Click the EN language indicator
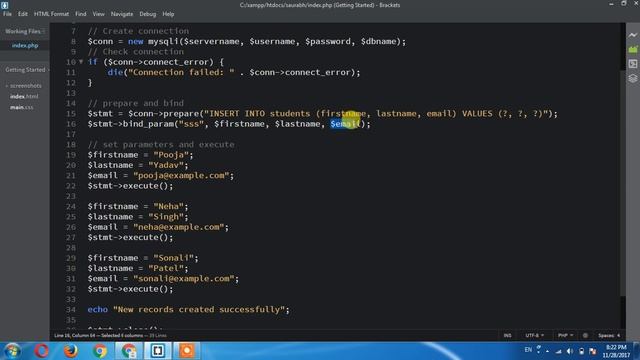The height and width of the screenshot is (360, 640). coord(528,350)
